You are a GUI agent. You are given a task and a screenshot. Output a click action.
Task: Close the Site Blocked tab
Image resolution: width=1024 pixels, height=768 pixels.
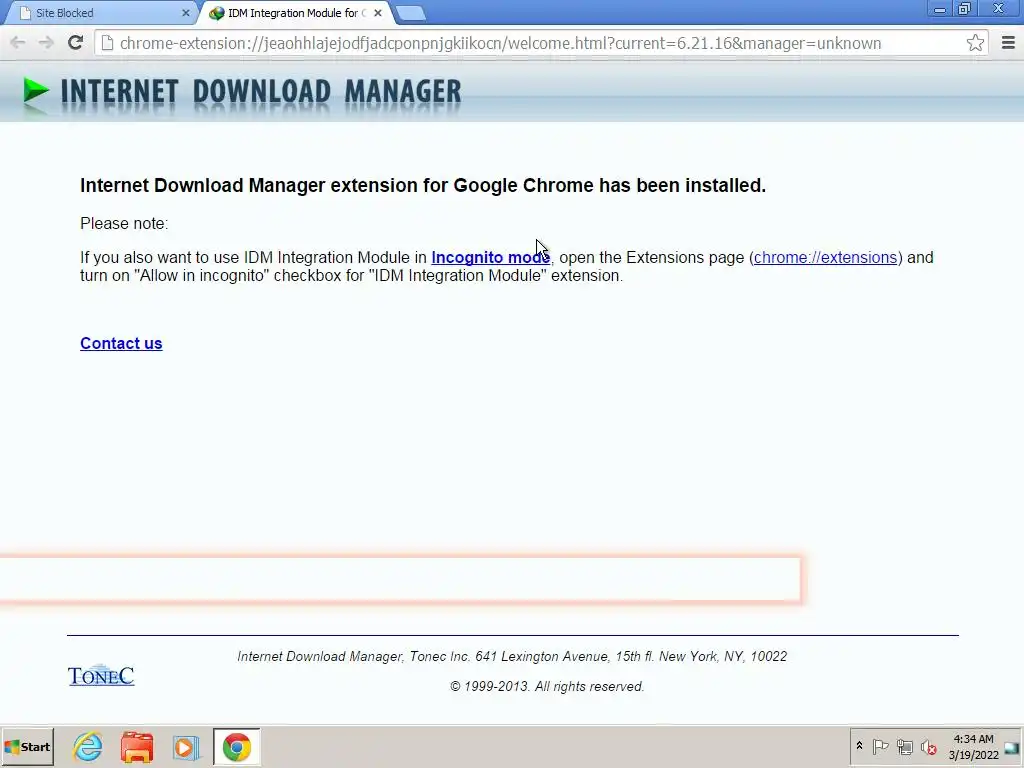pos(185,13)
